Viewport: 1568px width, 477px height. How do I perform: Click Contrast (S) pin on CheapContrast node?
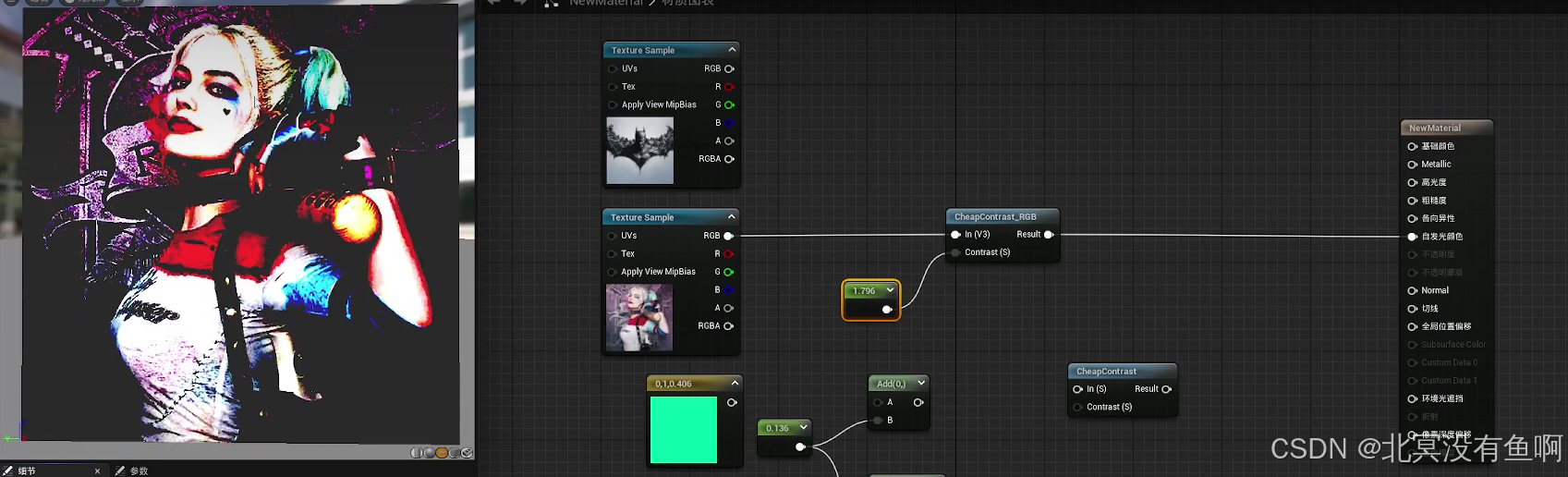[1077, 407]
